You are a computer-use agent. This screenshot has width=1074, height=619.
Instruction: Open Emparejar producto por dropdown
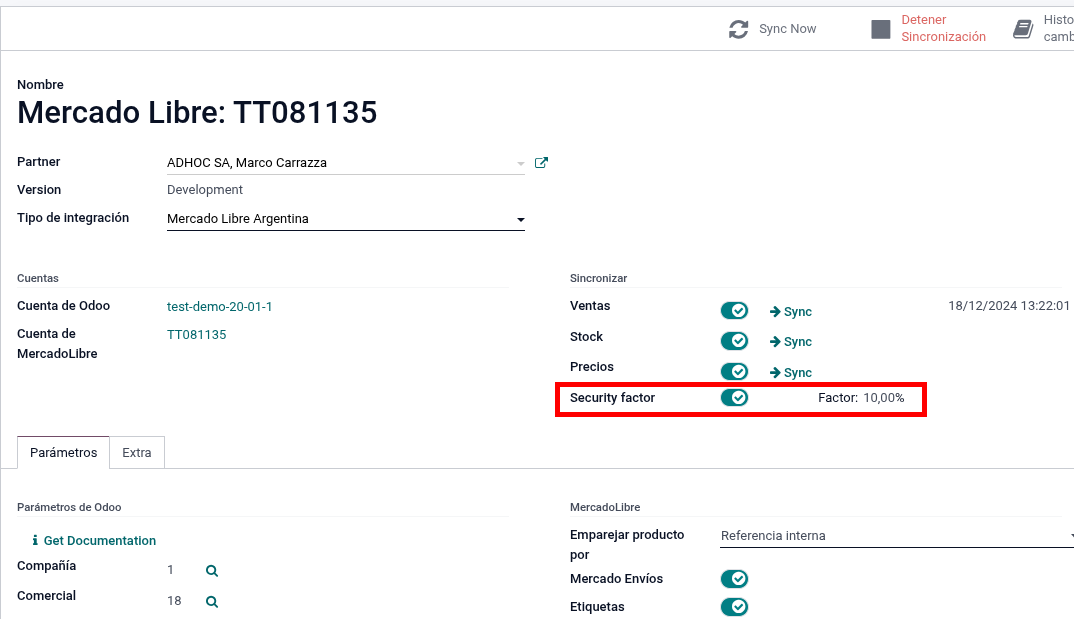[897, 535]
